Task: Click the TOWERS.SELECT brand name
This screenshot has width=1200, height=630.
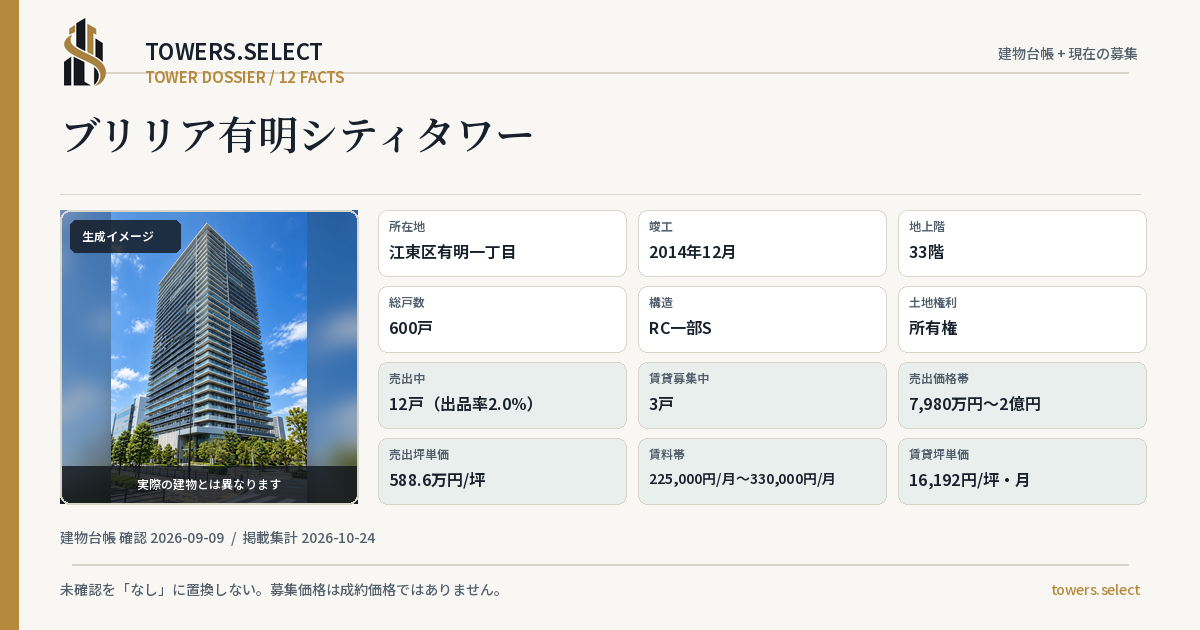Action: [234, 52]
